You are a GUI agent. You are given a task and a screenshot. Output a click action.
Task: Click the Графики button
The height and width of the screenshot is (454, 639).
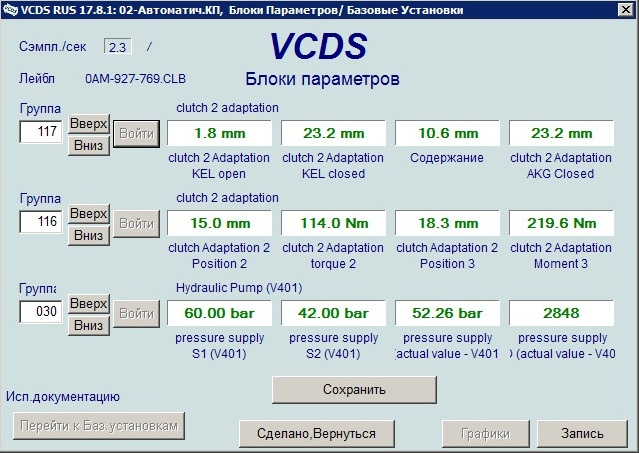pyautogui.click(x=485, y=434)
